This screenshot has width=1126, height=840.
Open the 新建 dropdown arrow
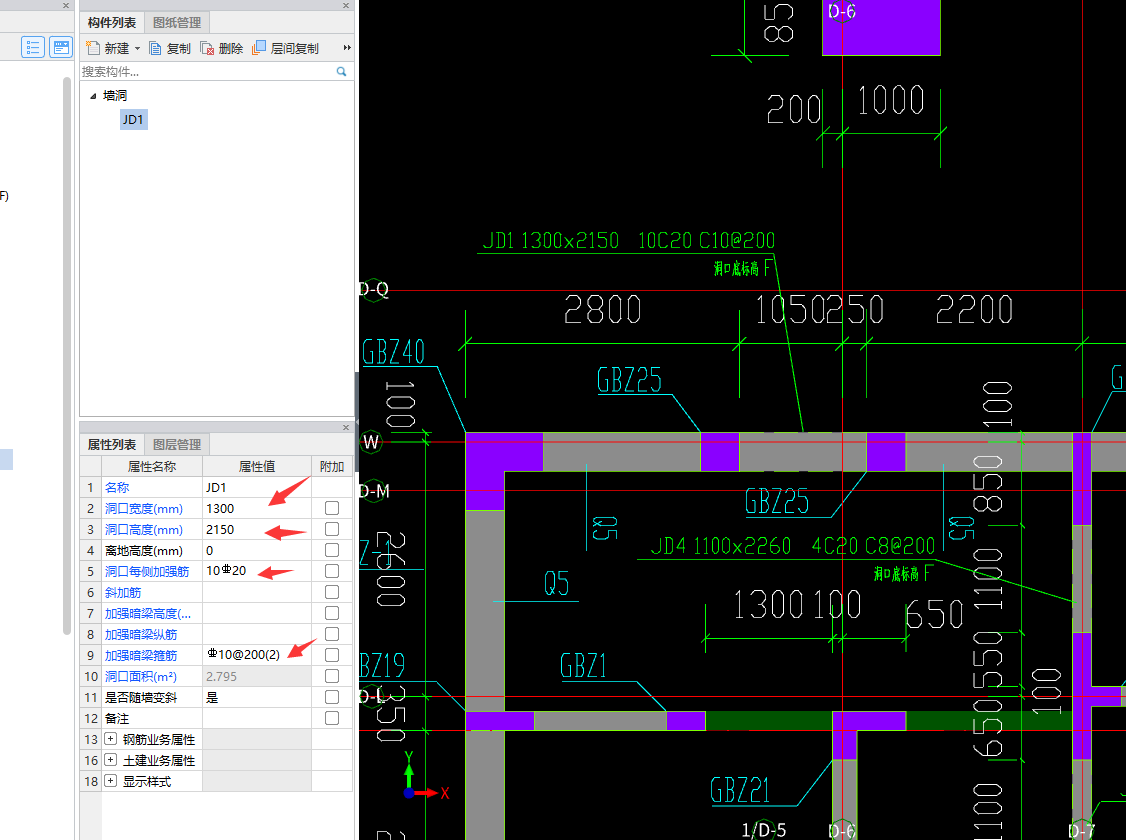(x=137, y=48)
